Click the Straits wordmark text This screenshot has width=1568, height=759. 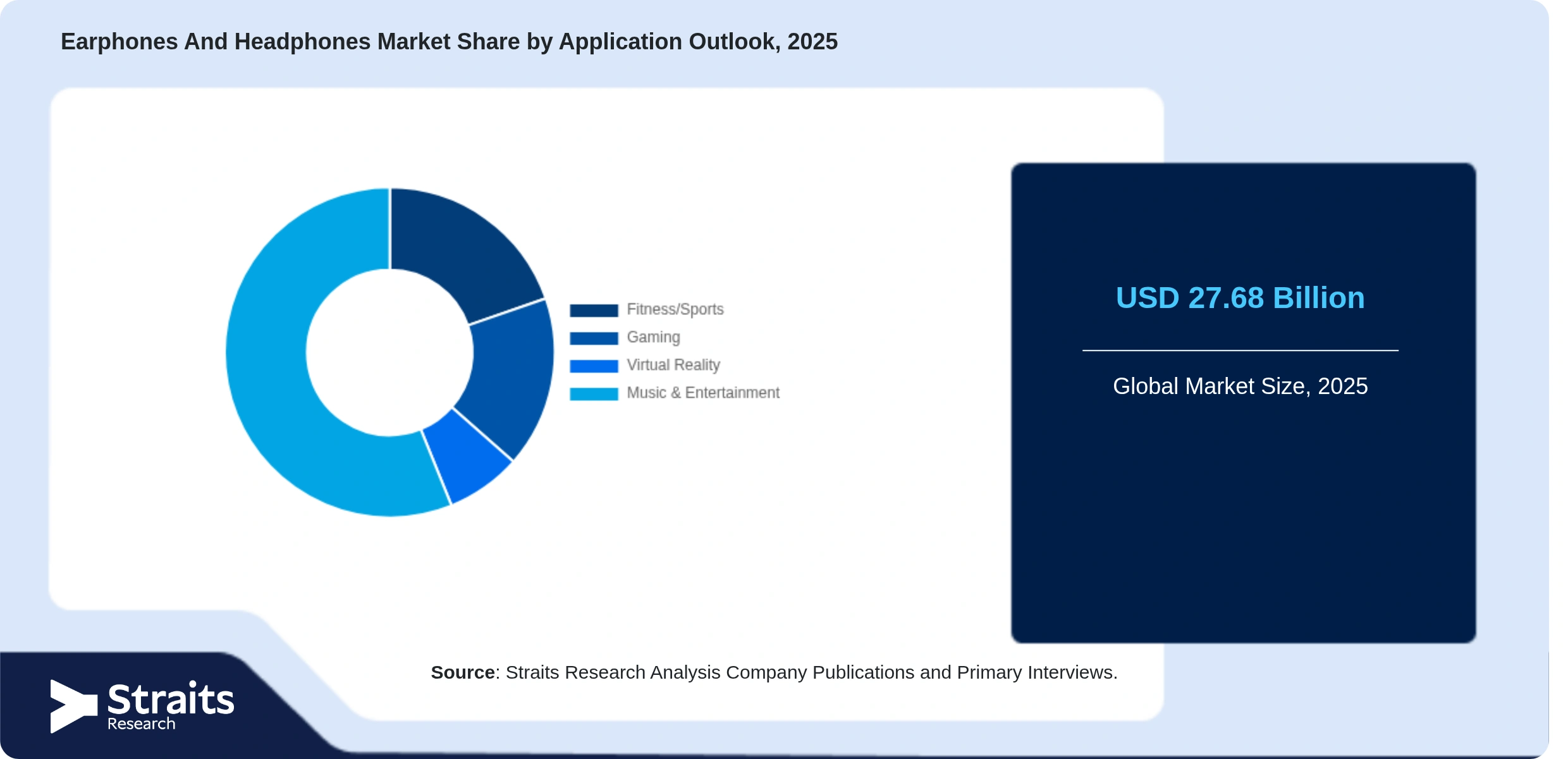(171, 699)
